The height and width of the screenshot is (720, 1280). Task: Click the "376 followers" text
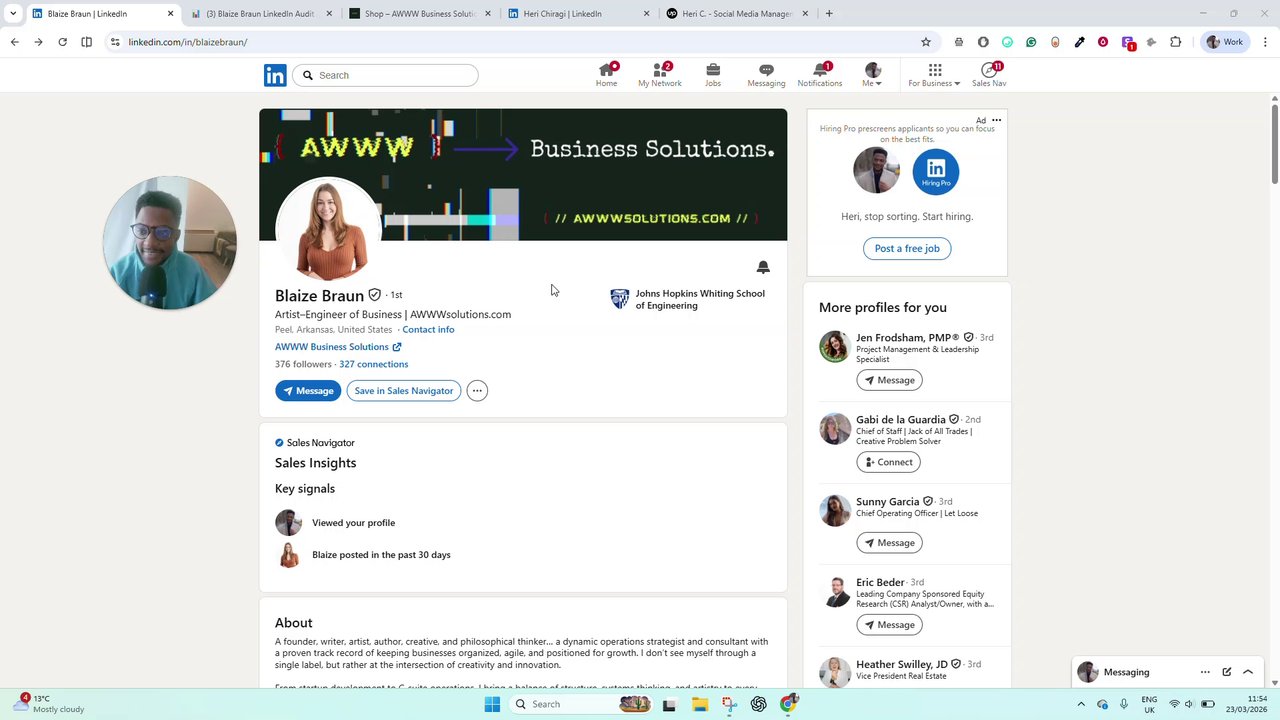click(303, 364)
